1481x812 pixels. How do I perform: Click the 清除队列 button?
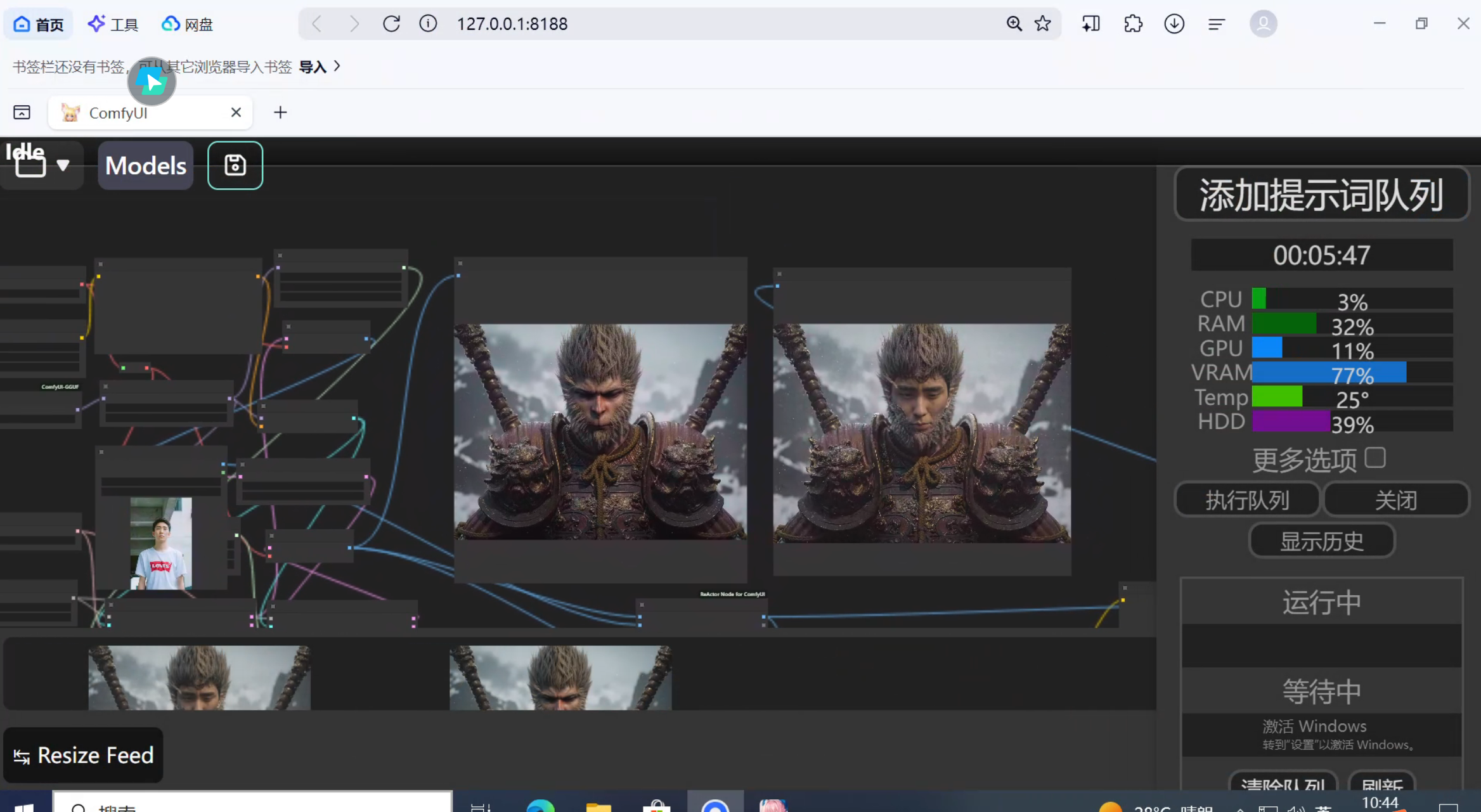click(1283, 782)
